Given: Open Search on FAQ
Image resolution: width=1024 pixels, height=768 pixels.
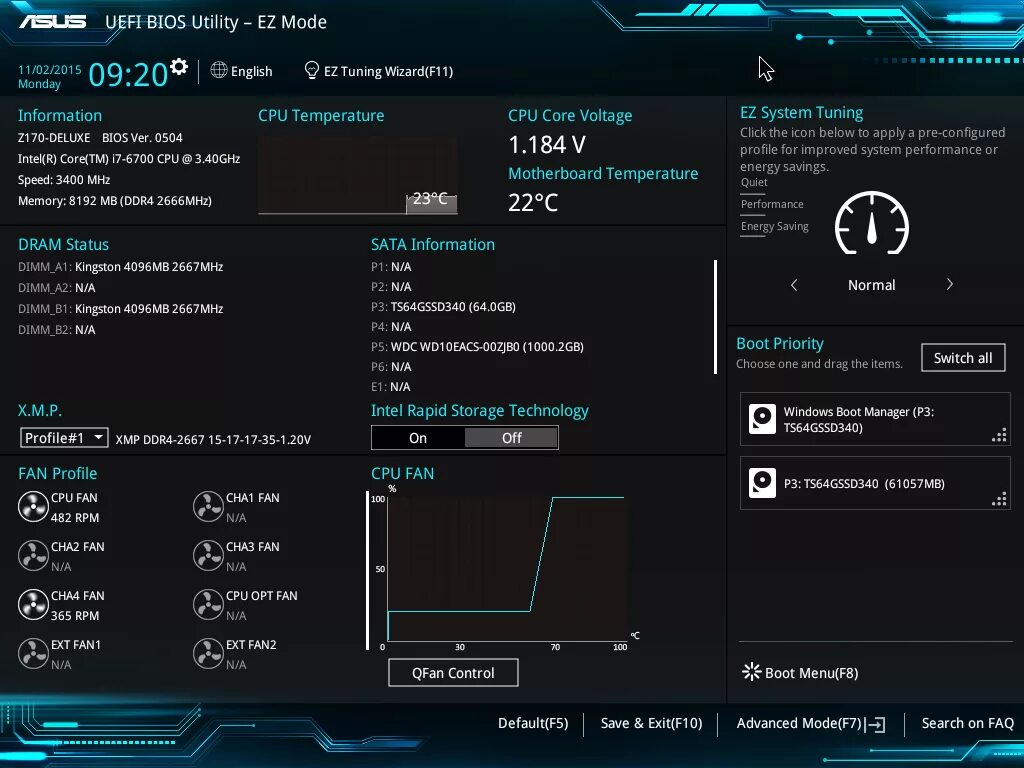Looking at the screenshot, I should 967,724.
